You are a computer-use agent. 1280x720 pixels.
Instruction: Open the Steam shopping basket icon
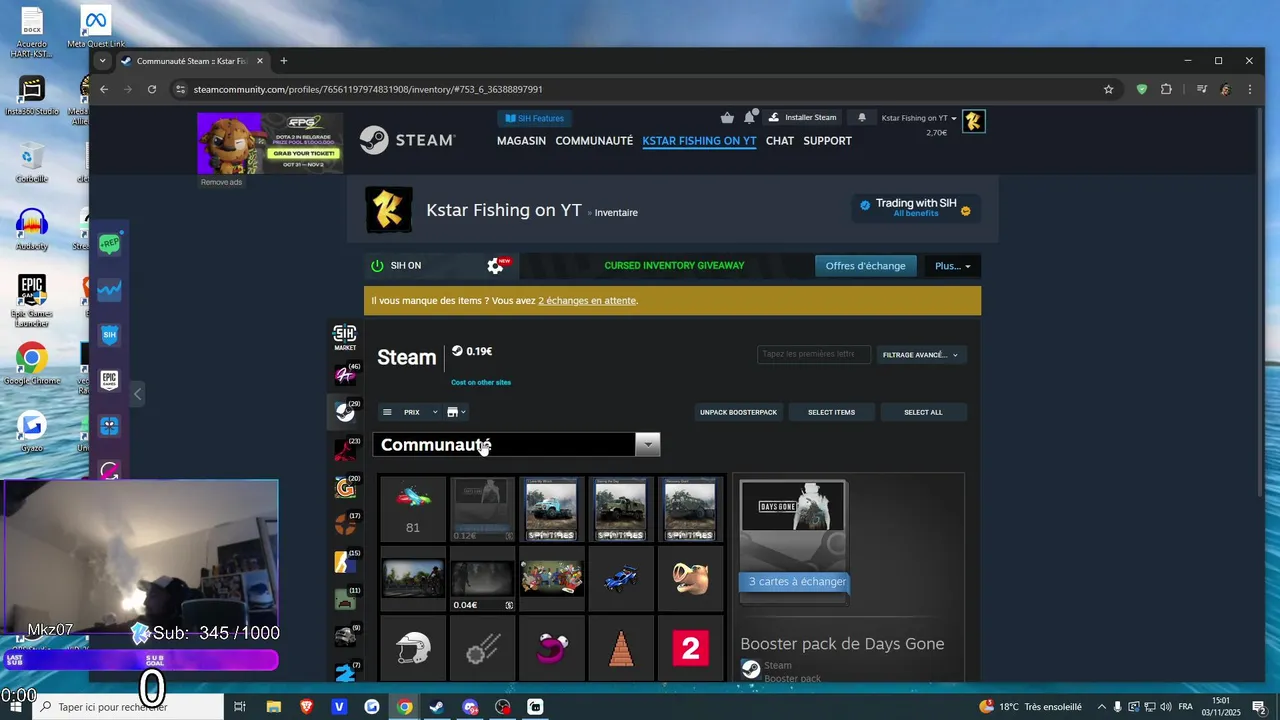pos(727,118)
